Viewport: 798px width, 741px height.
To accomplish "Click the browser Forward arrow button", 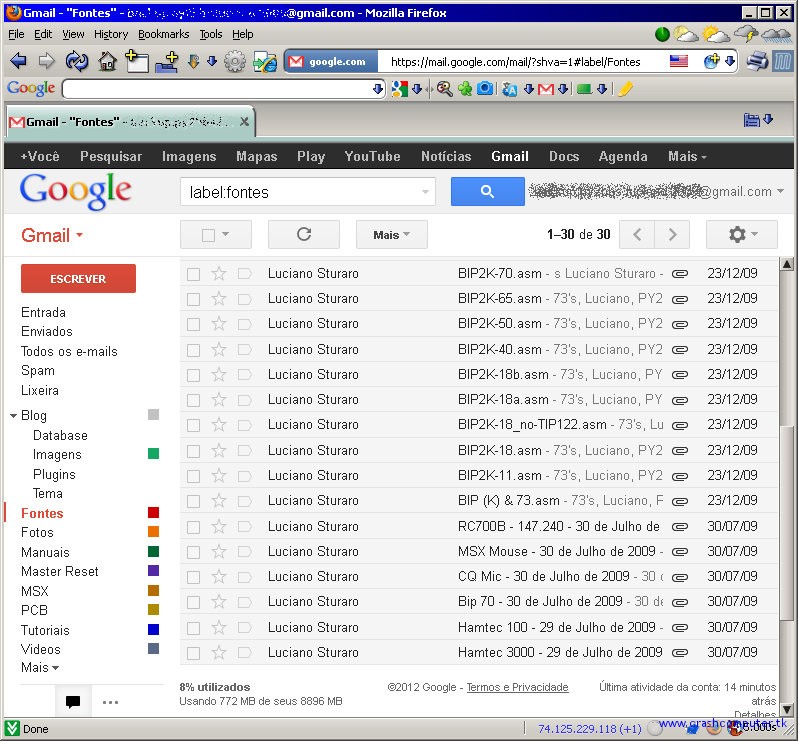I will click(x=46, y=61).
